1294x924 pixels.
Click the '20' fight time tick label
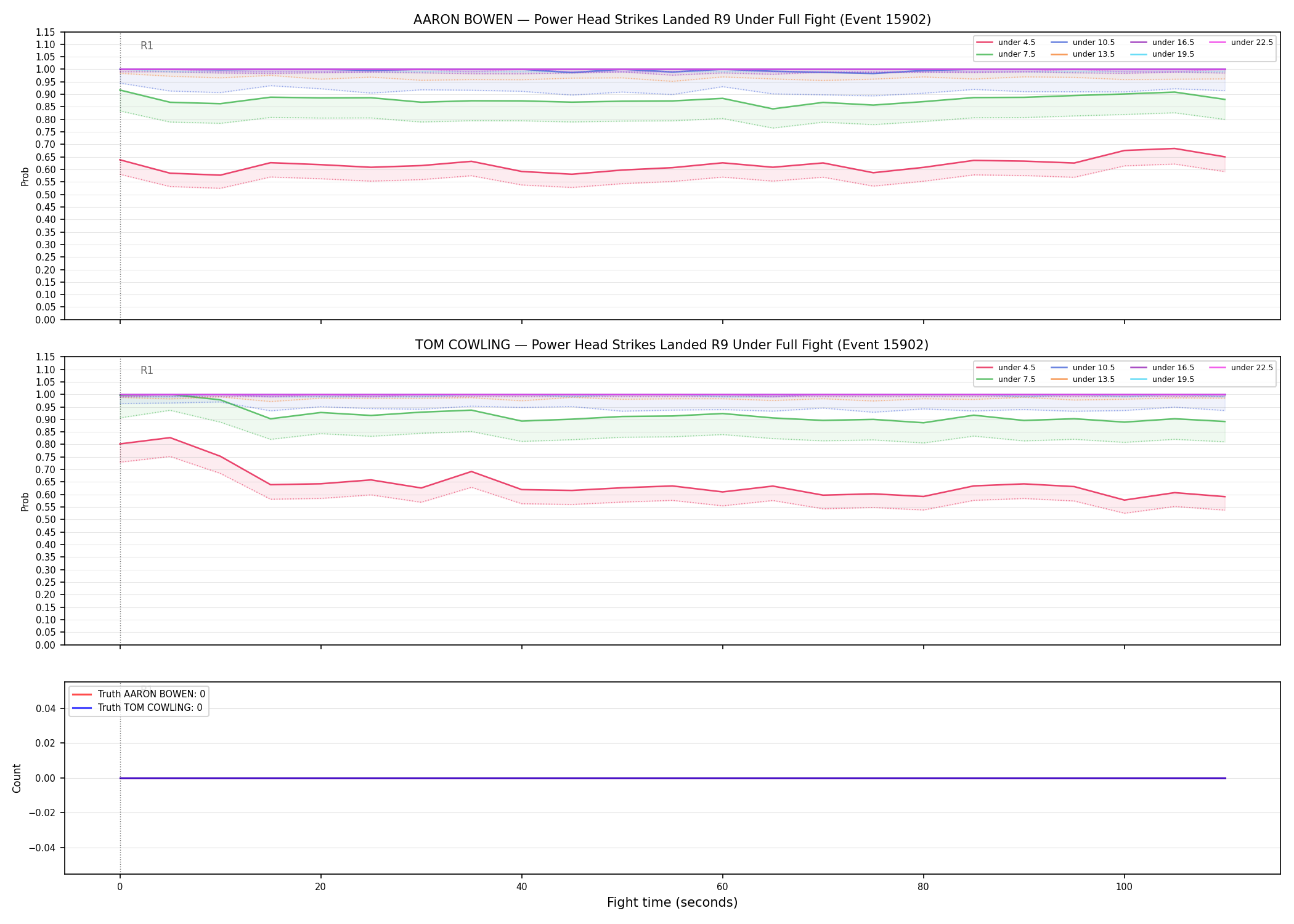click(x=320, y=887)
